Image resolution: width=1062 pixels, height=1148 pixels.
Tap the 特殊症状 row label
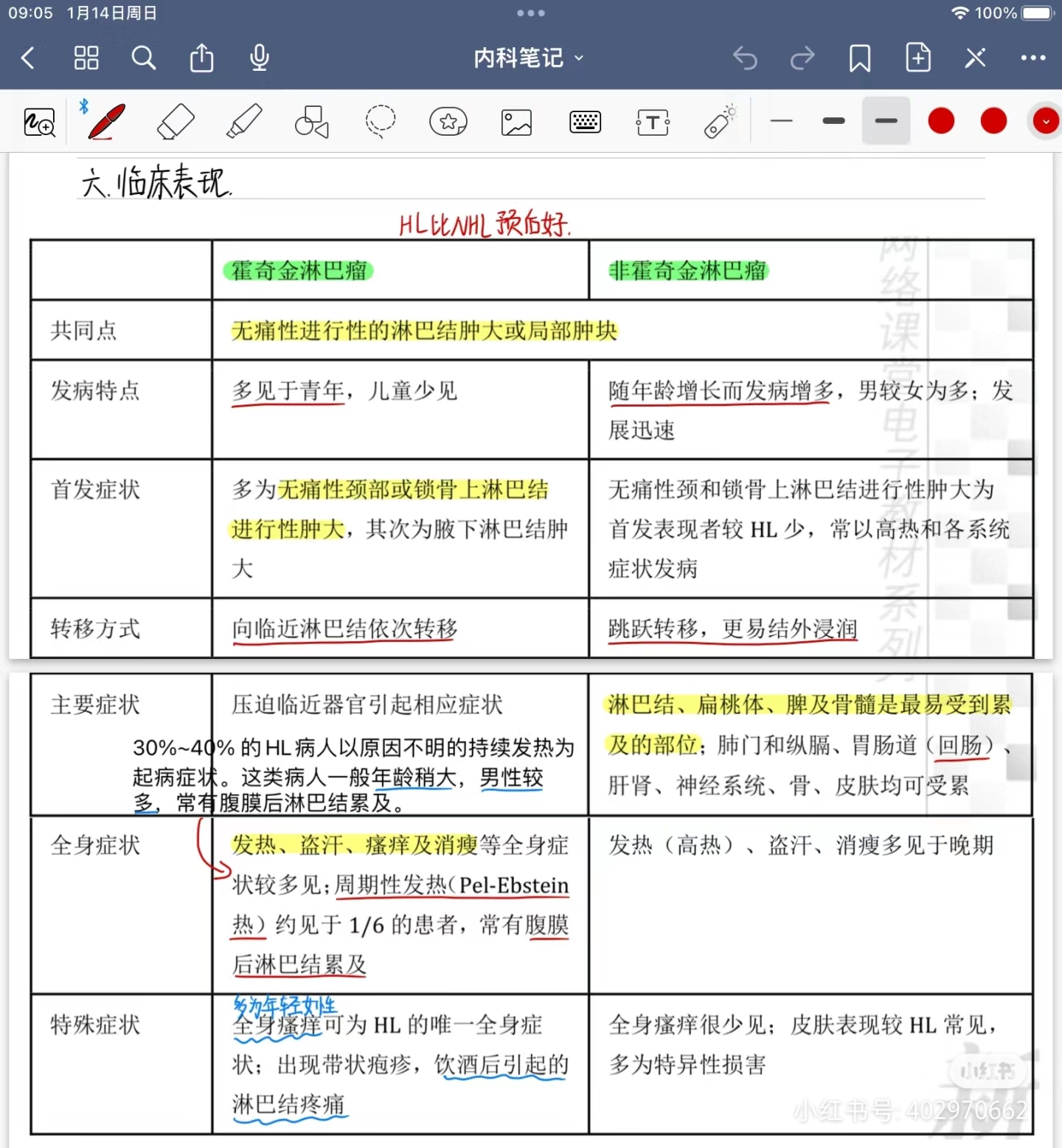pos(95,1025)
